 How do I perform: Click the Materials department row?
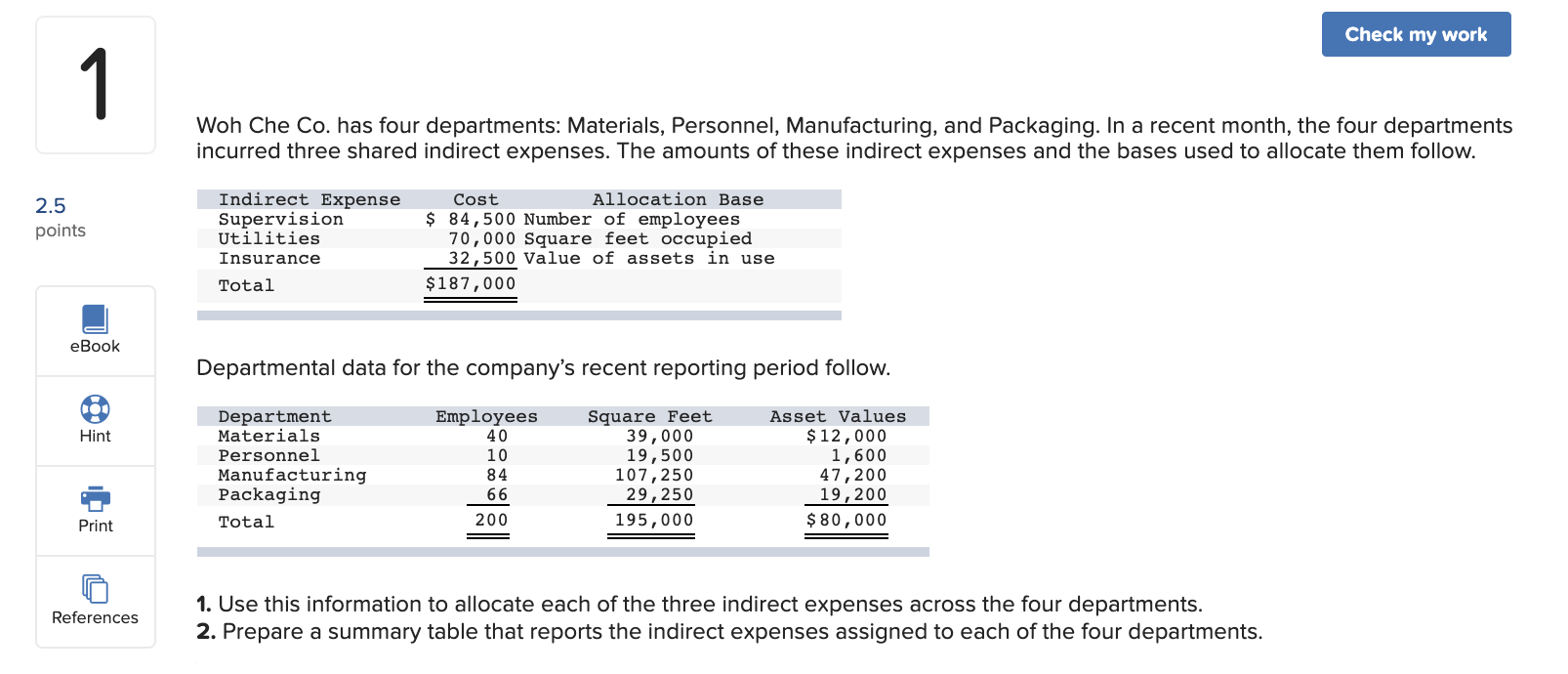pyautogui.click(x=268, y=437)
